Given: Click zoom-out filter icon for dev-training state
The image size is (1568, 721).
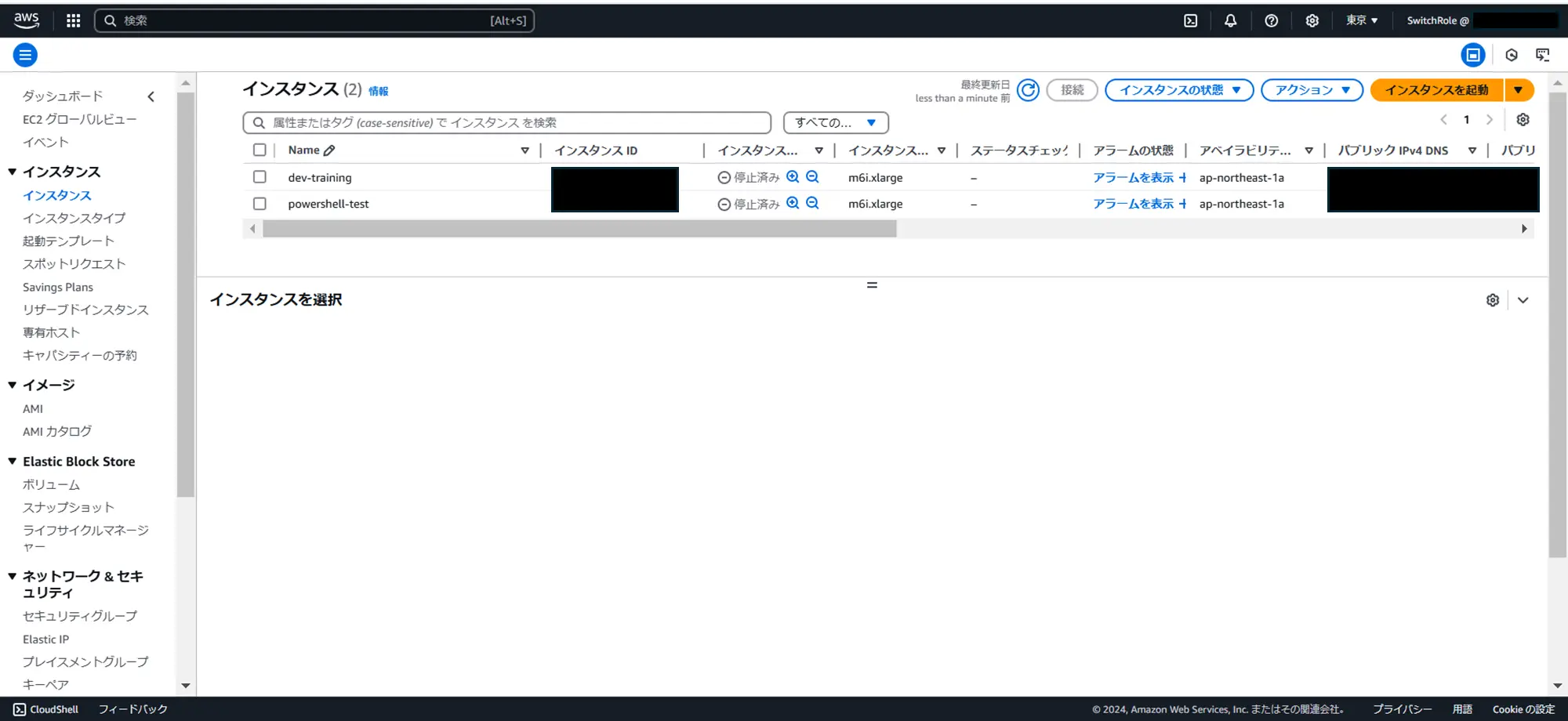Looking at the screenshot, I should click(812, 177).
